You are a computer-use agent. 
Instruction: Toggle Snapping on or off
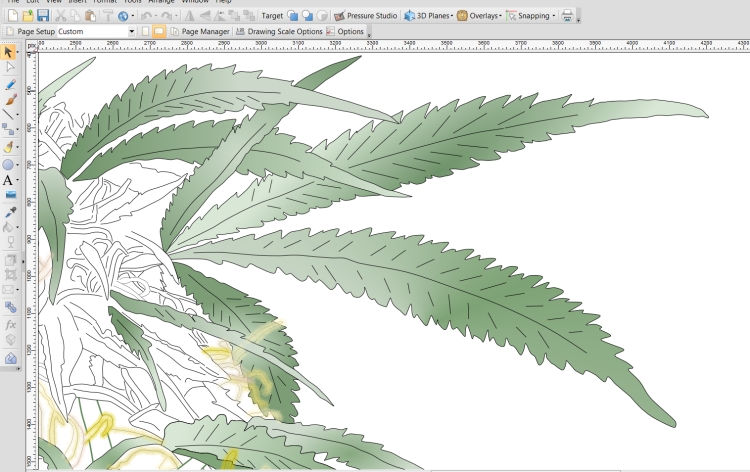[530, 16]
